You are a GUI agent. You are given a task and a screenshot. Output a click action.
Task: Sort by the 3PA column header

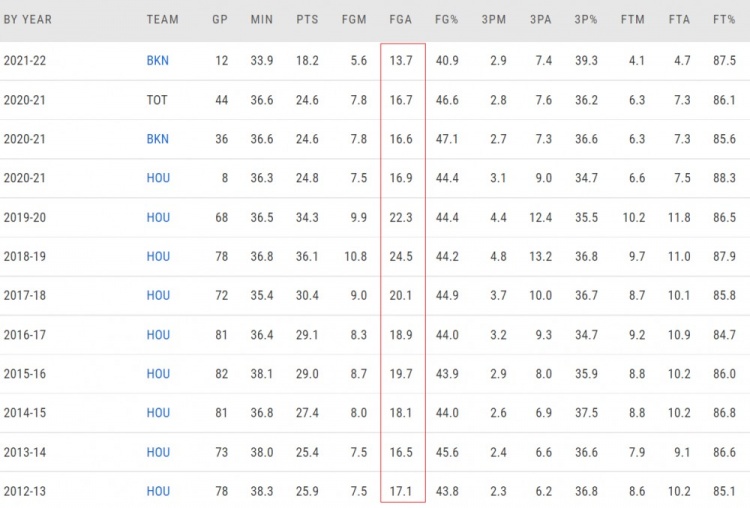click(540, 20)
